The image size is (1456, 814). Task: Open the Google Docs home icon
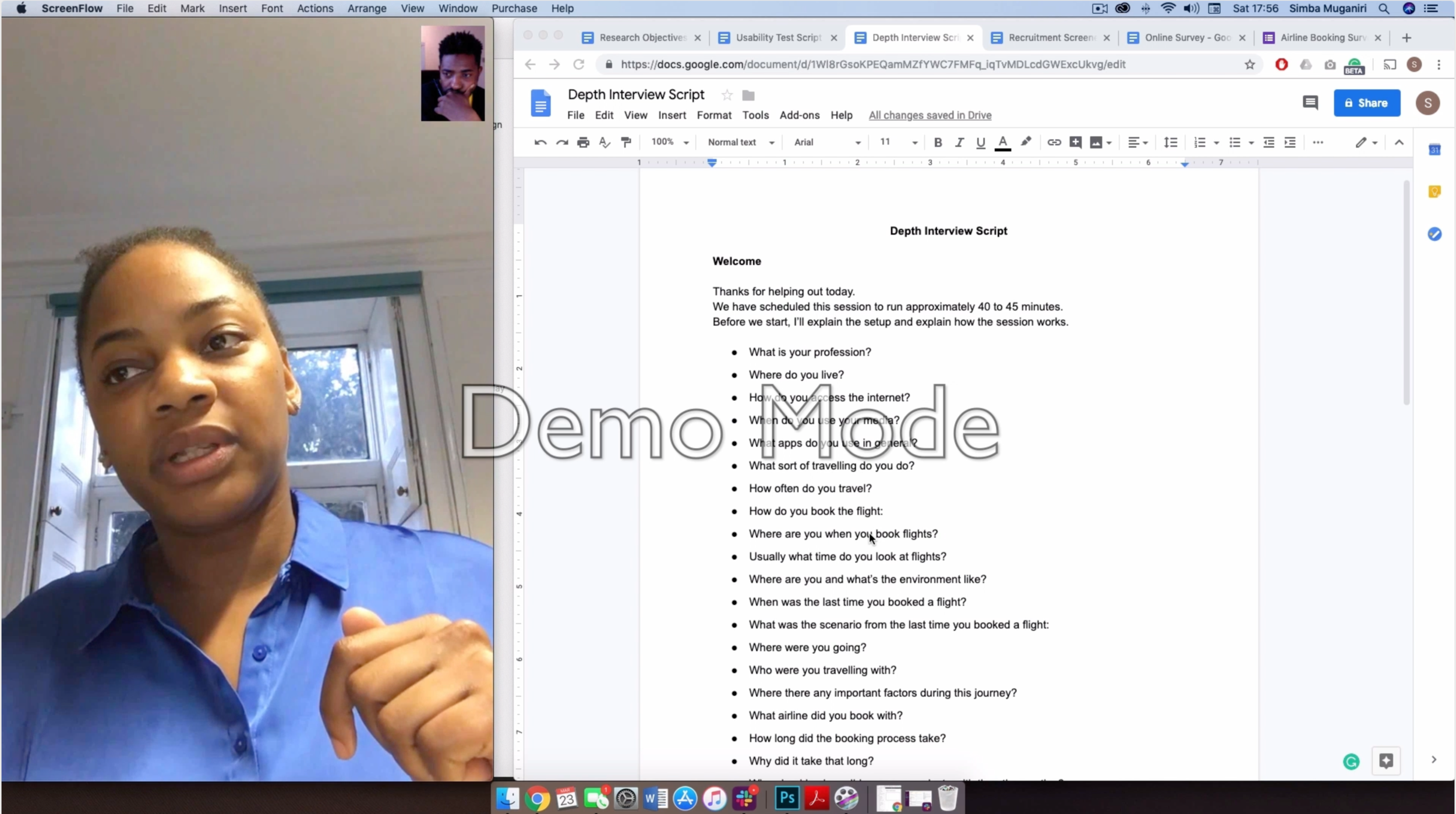(x=540, y=103)
